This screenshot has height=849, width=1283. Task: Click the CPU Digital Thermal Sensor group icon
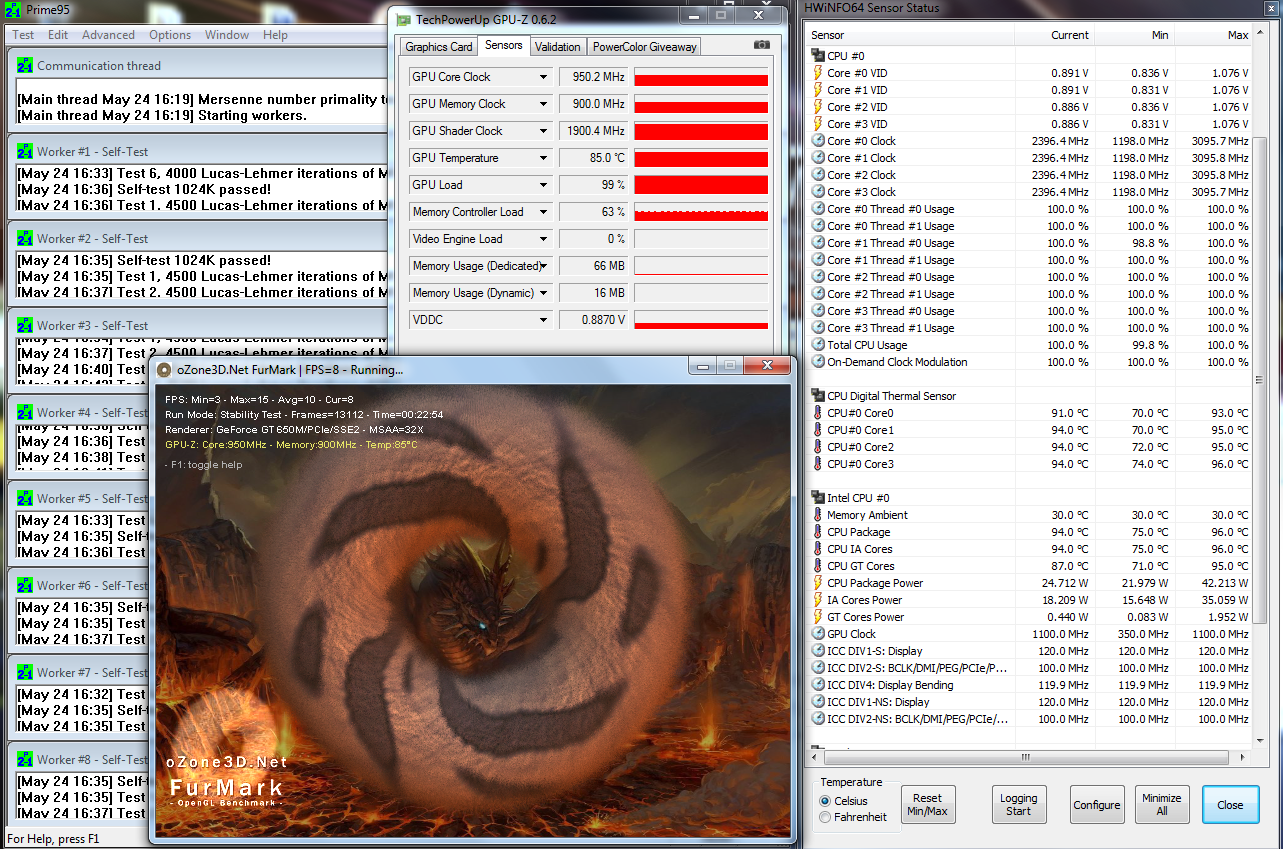point(818,396)
